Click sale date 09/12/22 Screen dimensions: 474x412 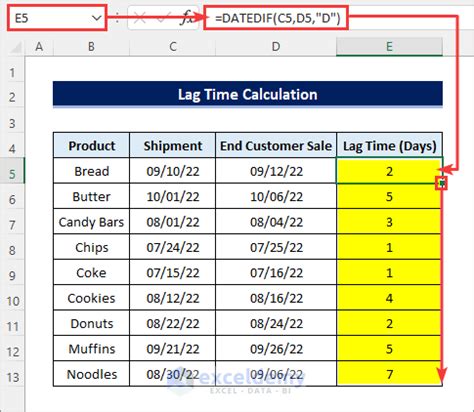[276, 171]
